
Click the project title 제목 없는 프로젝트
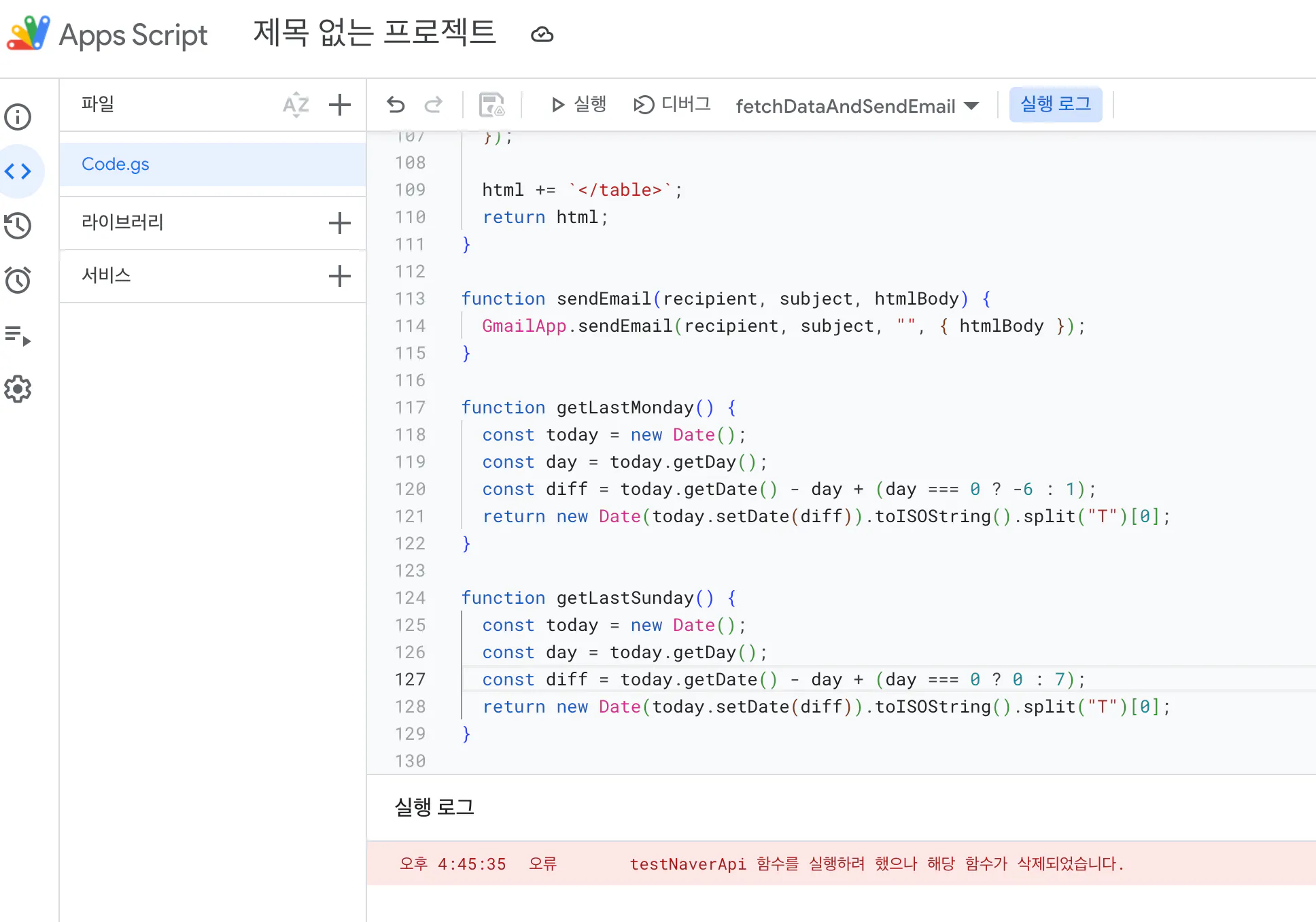point(375,33)
